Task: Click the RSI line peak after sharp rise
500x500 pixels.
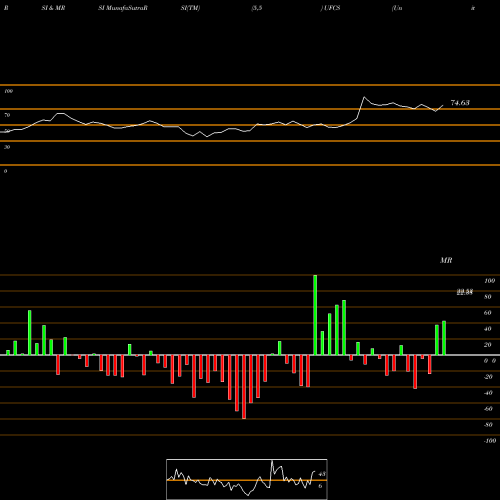Action: pyautogui.click(x=364, y=97)
